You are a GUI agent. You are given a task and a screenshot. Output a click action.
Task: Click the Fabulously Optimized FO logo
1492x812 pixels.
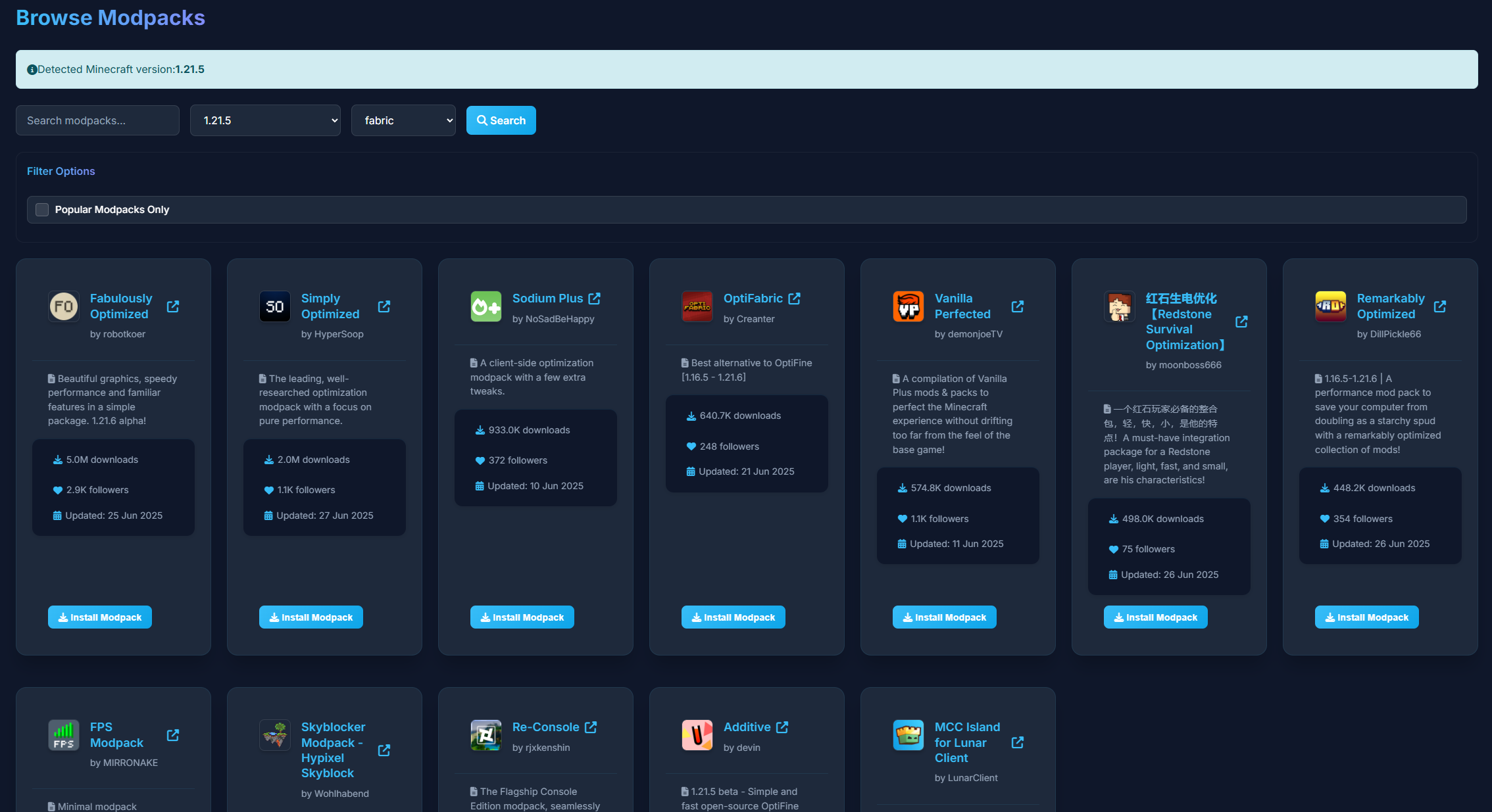pyautogui.click(x=64, y=306)
